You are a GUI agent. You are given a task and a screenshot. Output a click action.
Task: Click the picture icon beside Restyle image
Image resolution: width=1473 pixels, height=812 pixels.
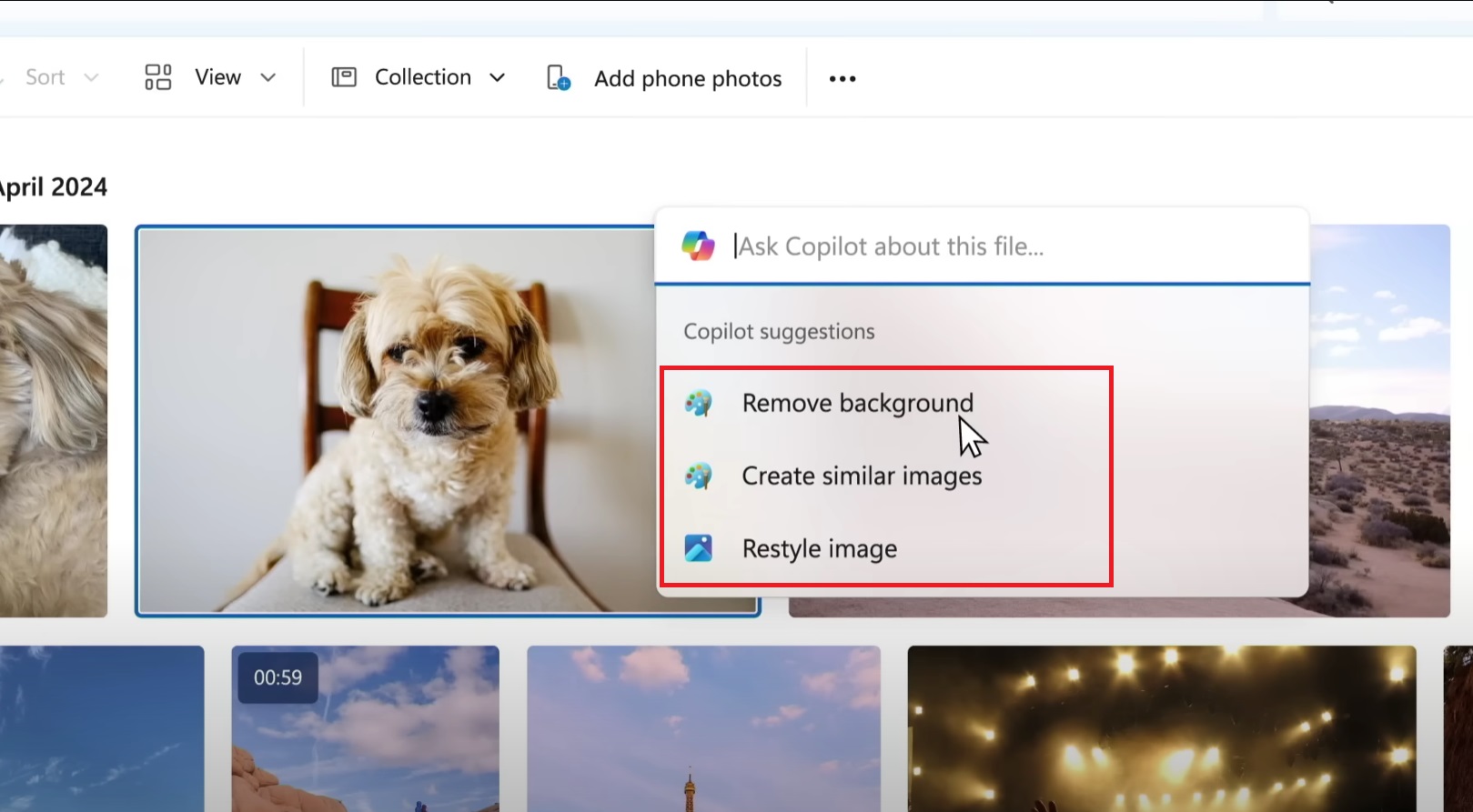point(699,548)
